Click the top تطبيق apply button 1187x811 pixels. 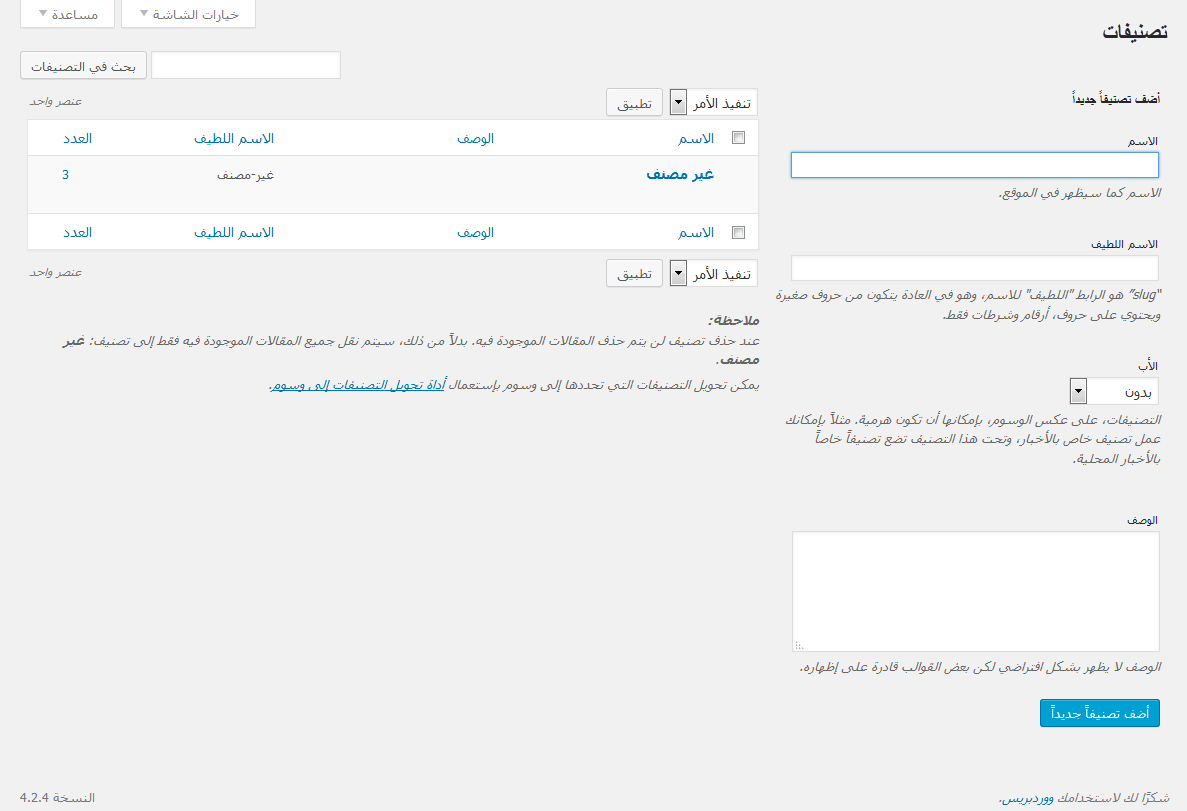(634, 103)
